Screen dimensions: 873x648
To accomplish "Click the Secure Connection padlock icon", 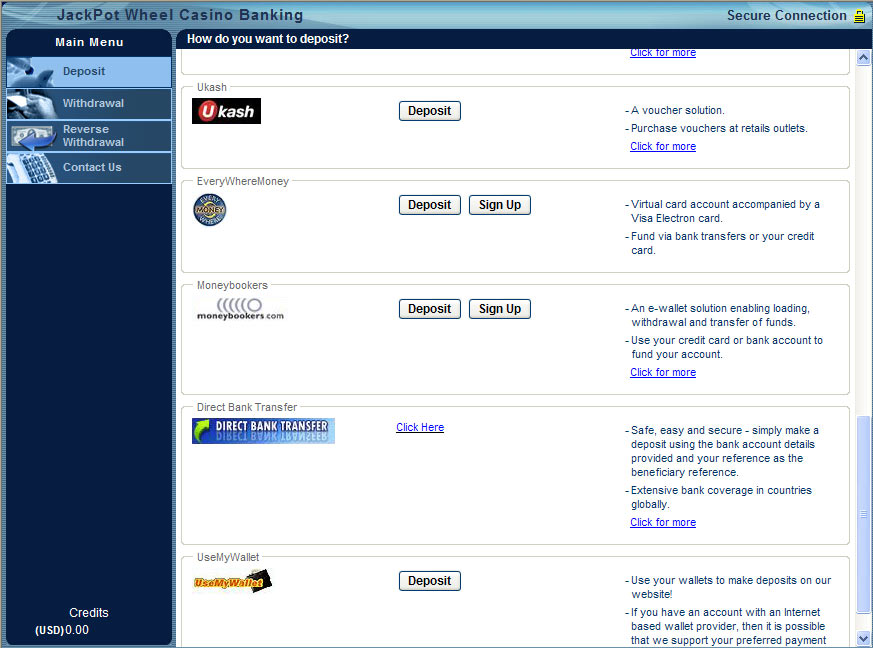I will coord(859,16).
